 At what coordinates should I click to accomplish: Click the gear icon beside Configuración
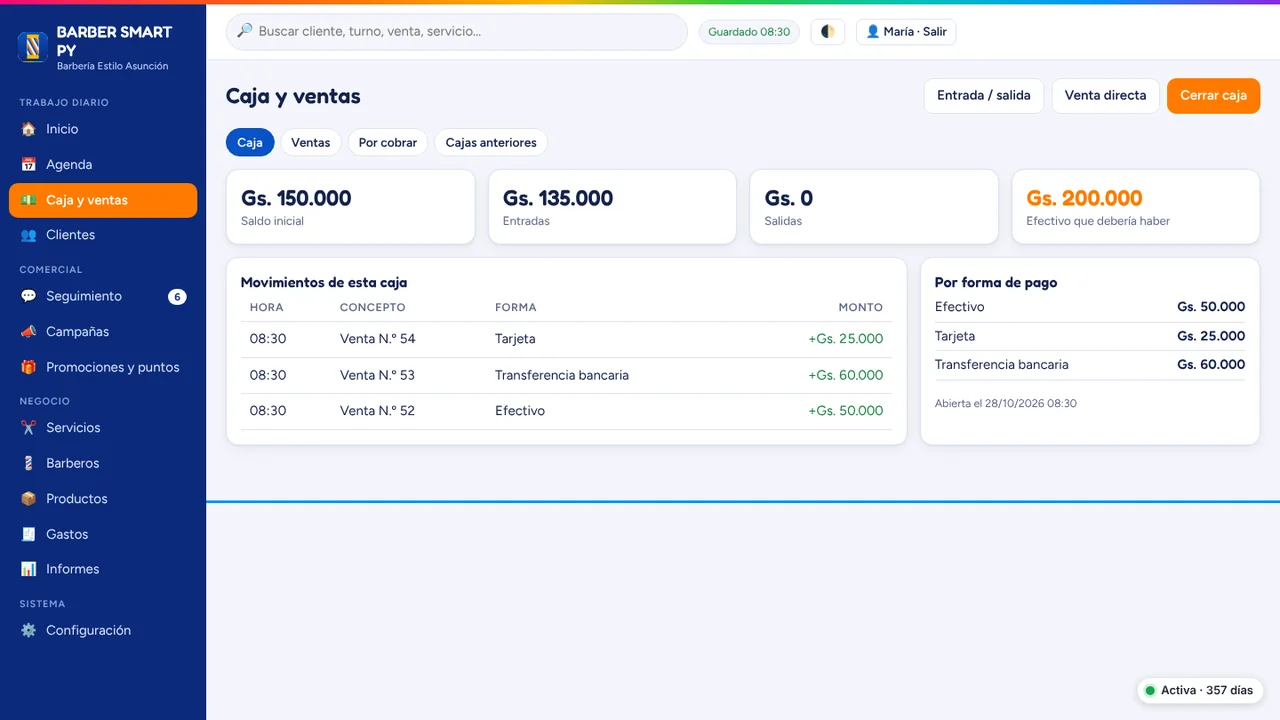28,630
